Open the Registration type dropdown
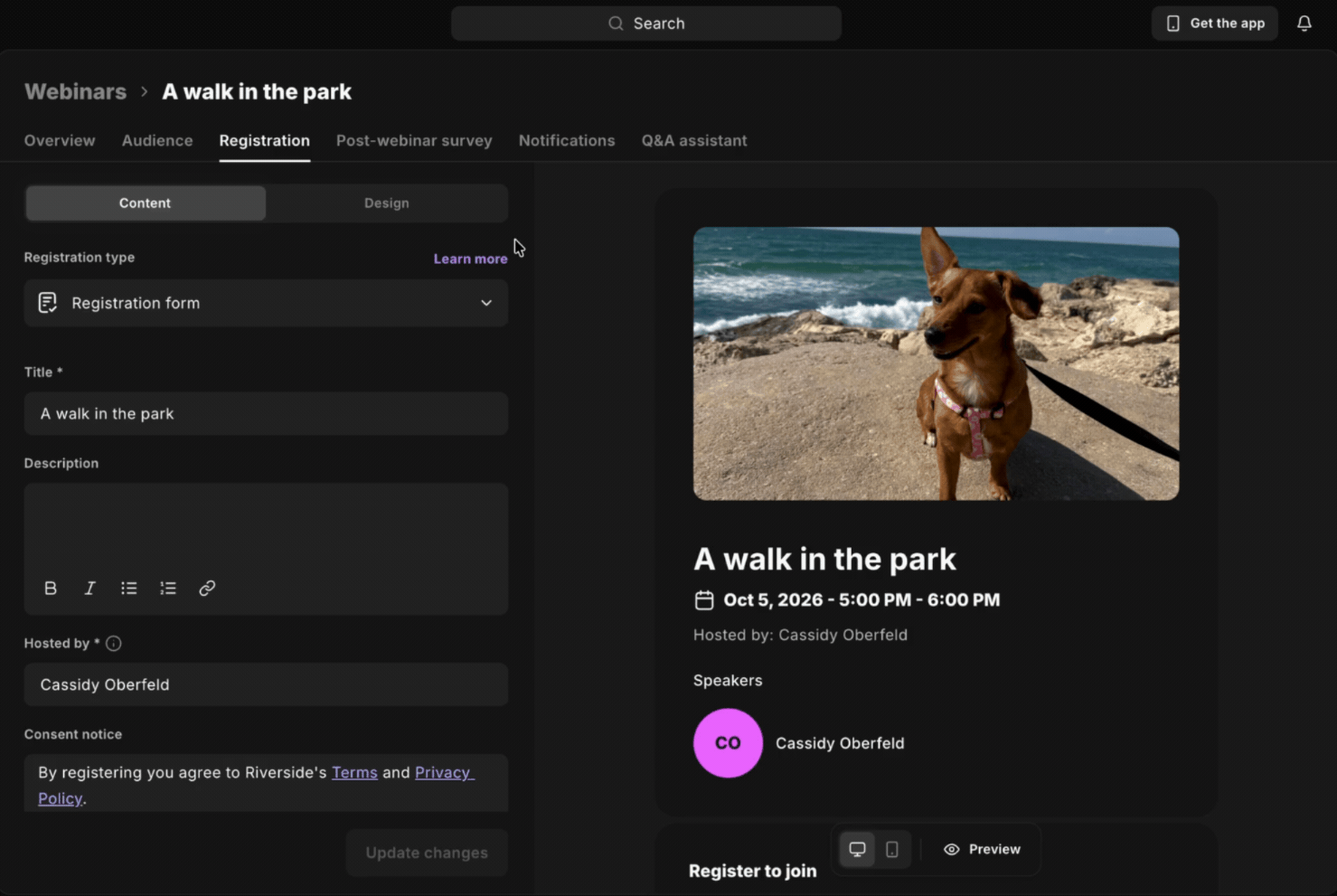The width and height of the screenshot is (1337, 896). pyautogui.click(x=266, y=303)
